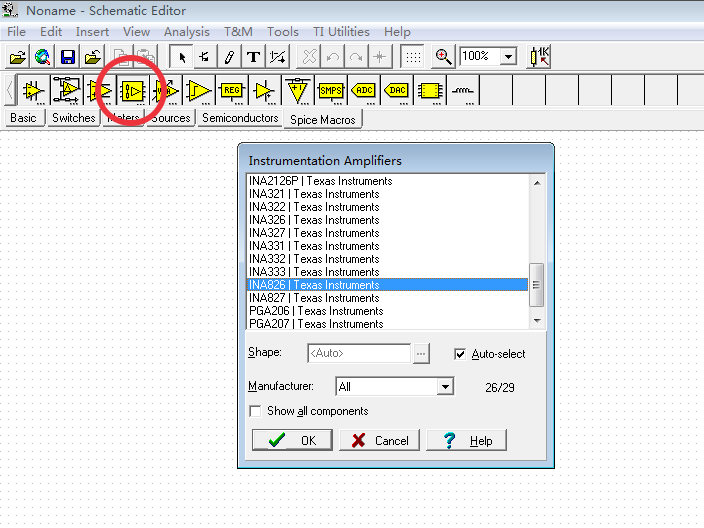Screen dimensions: 704x528
Task: Select the pointer arrow tool
Action: coord(181,57)
